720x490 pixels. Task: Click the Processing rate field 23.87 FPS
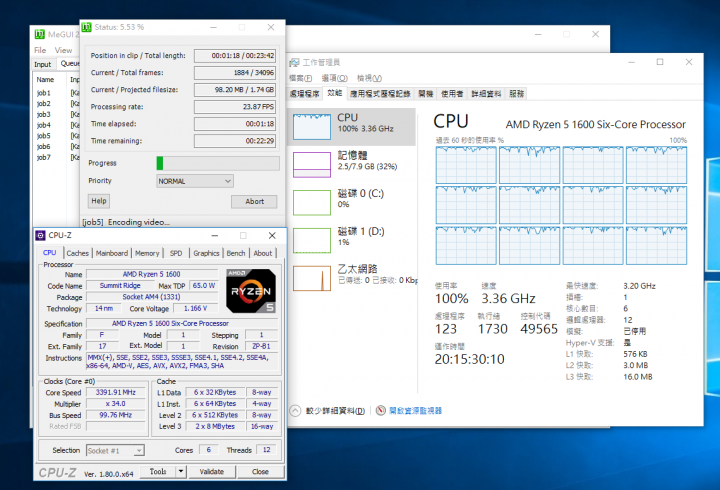pyautogui.click(x=235, y=107)
